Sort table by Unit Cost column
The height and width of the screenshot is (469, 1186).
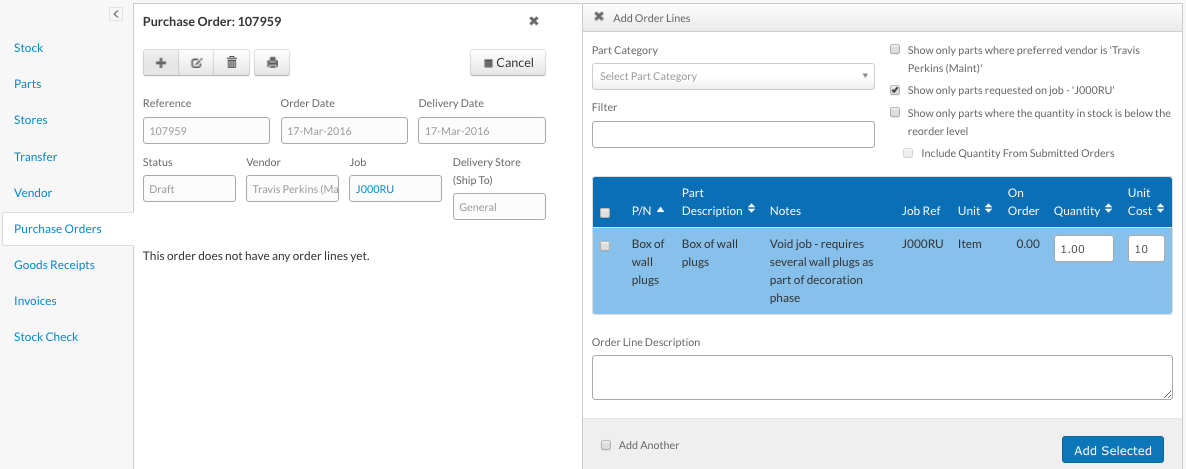tap(1145, 202)
